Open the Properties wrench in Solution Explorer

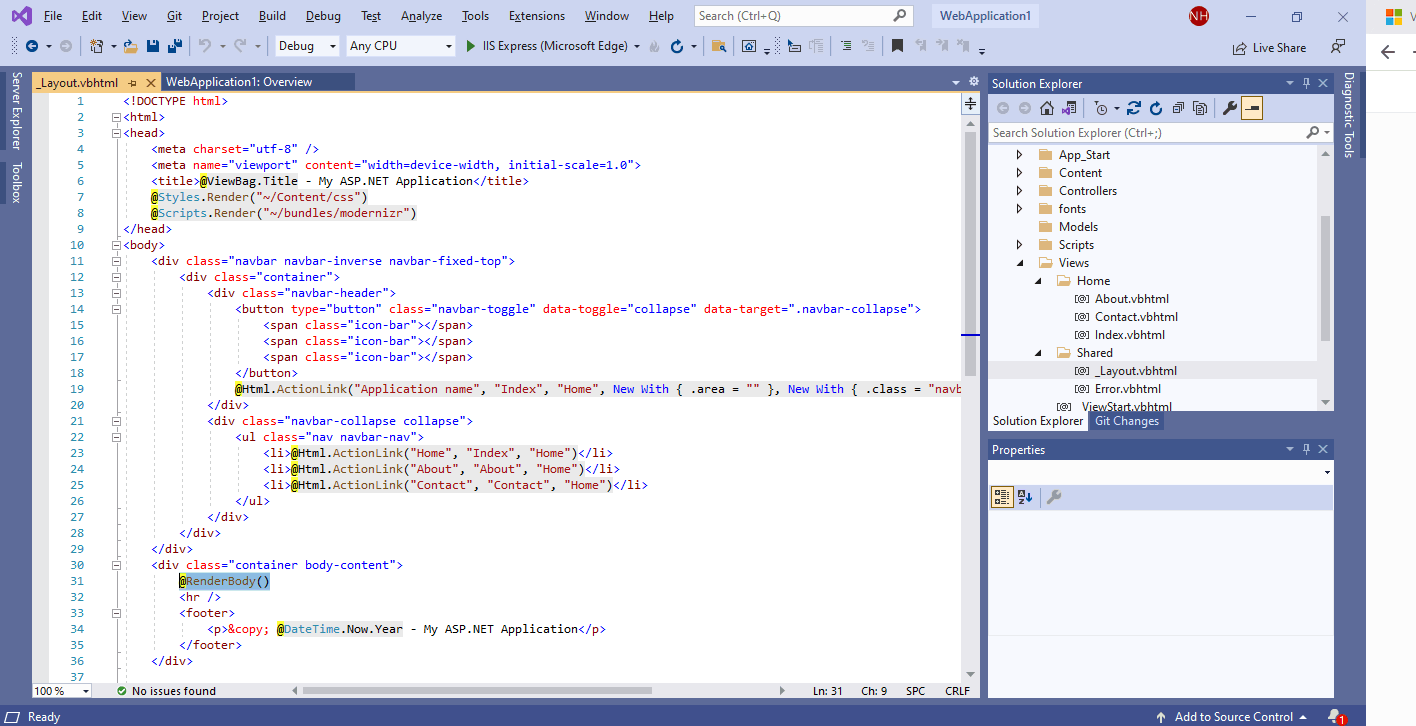coord(1229,107)
